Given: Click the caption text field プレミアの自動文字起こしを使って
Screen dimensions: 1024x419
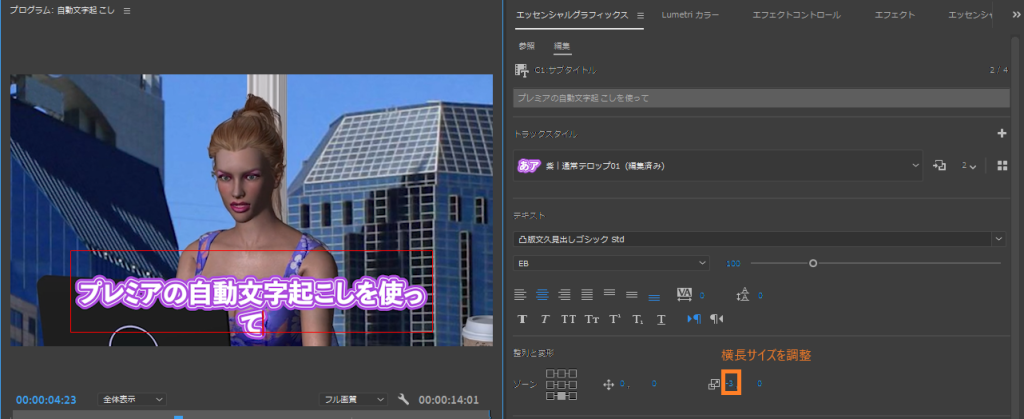Looking at the screenshot, I should coord(761,98).
